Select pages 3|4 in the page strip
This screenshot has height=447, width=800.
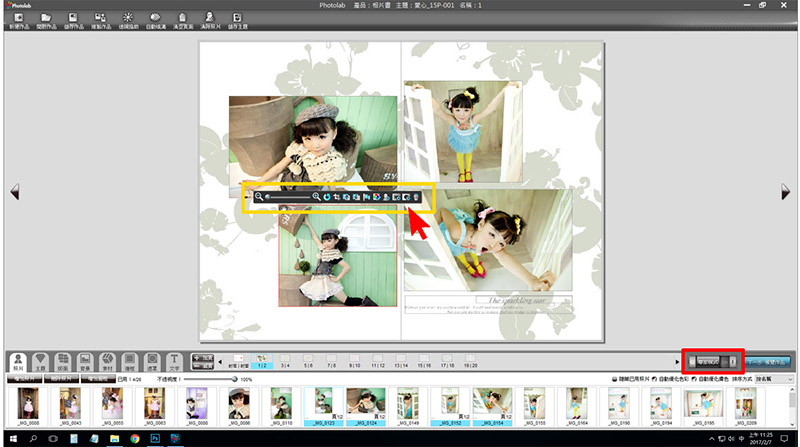[285, 361]
